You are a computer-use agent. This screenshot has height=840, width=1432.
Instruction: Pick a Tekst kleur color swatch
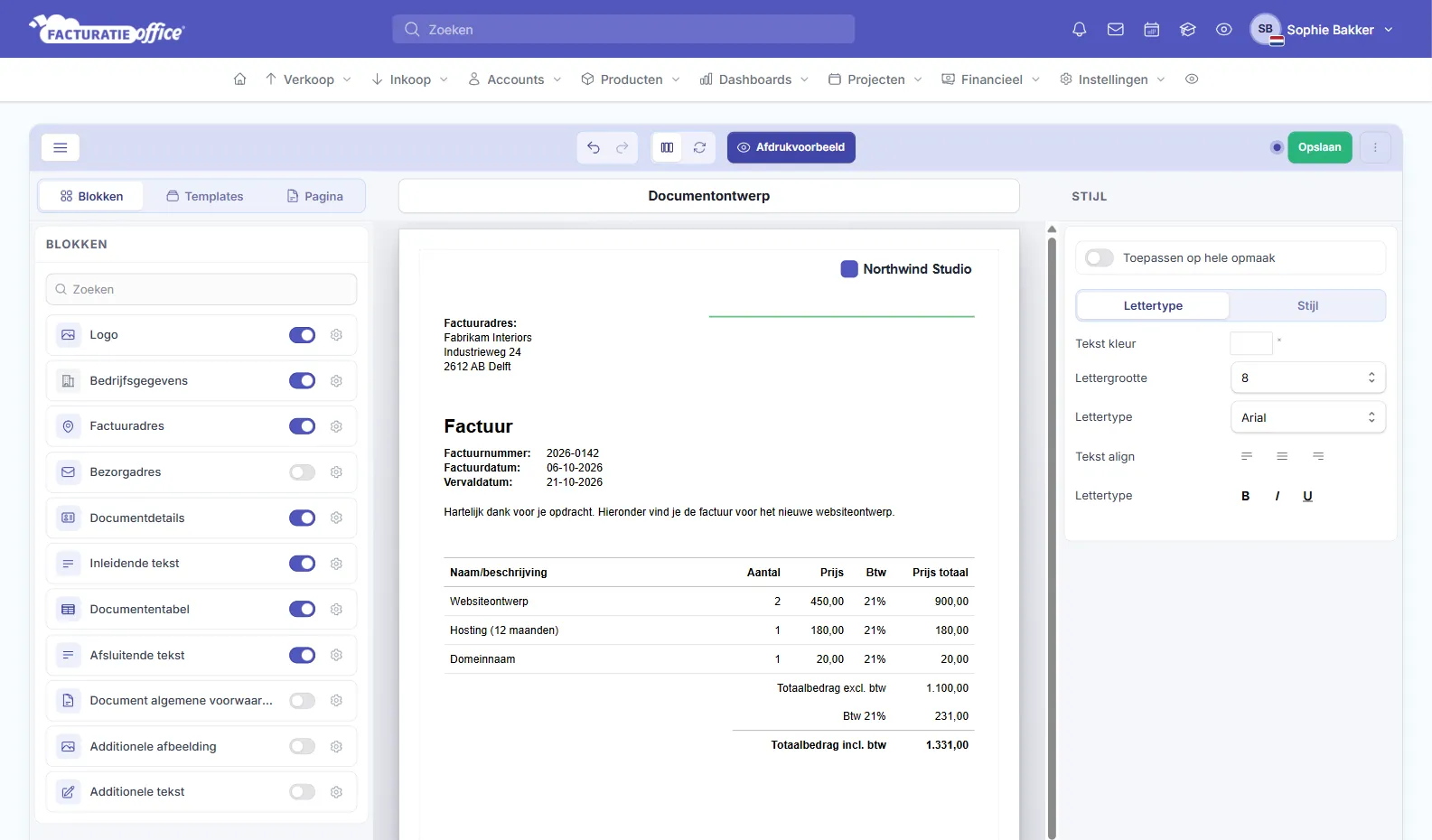coord(1251,343)
